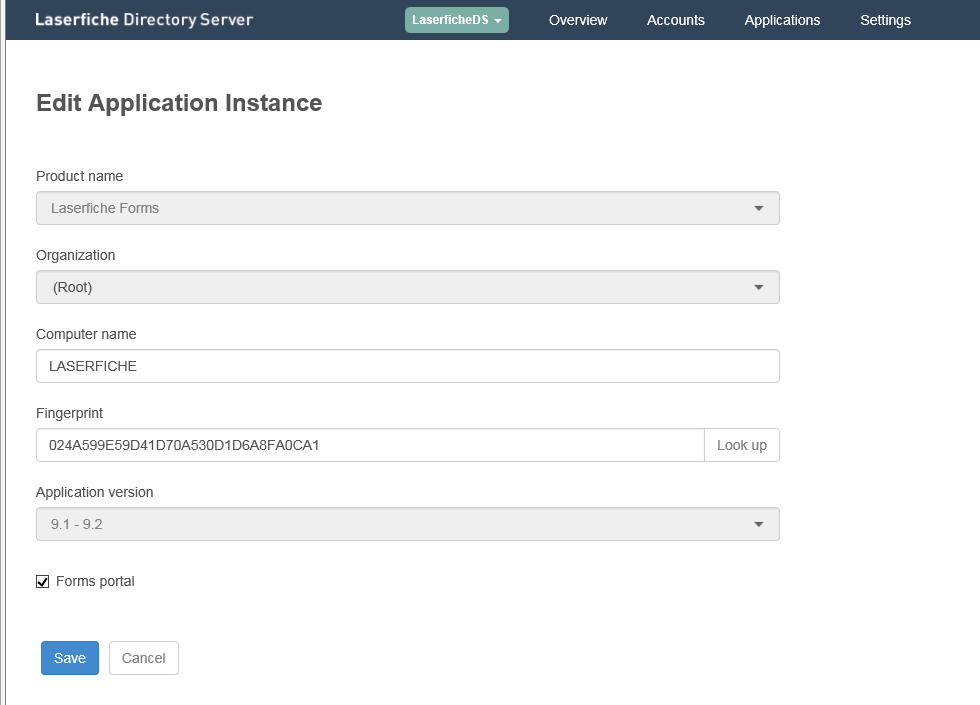980x705 pixels.
Task: Navigate to Applications
Action: (x=782, y=20)
